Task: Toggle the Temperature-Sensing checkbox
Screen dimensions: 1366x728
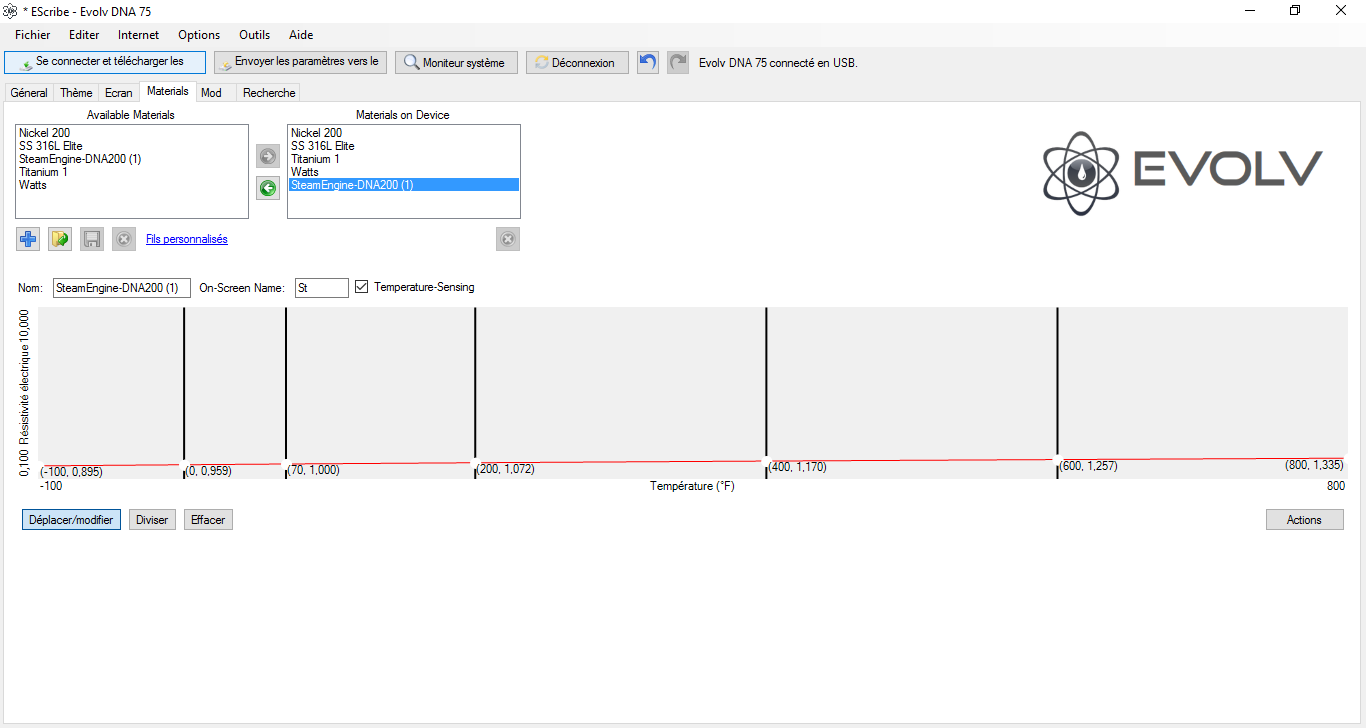Action: (x=362, y=287)
